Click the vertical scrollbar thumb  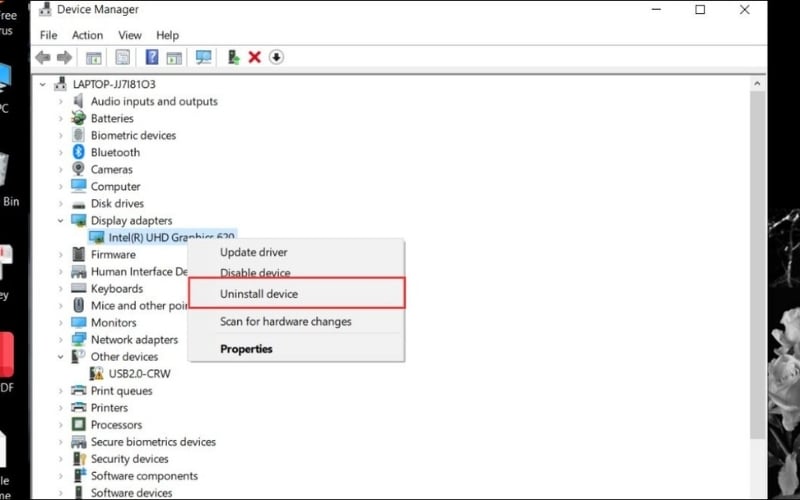[x=757, y=264]
